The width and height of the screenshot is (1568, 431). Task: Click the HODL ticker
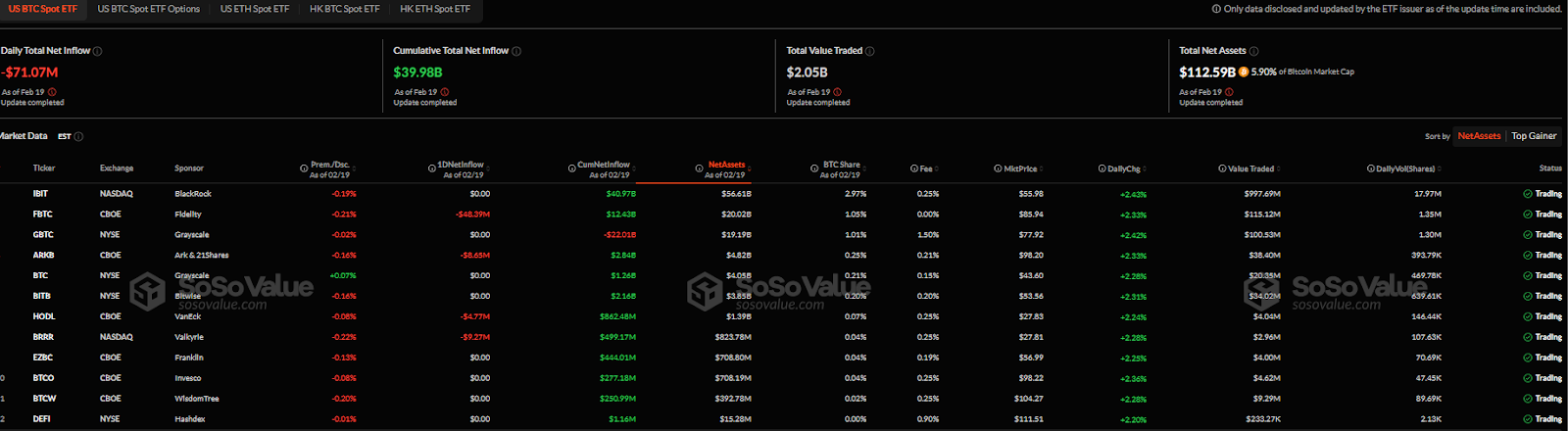tap(44, 316)
